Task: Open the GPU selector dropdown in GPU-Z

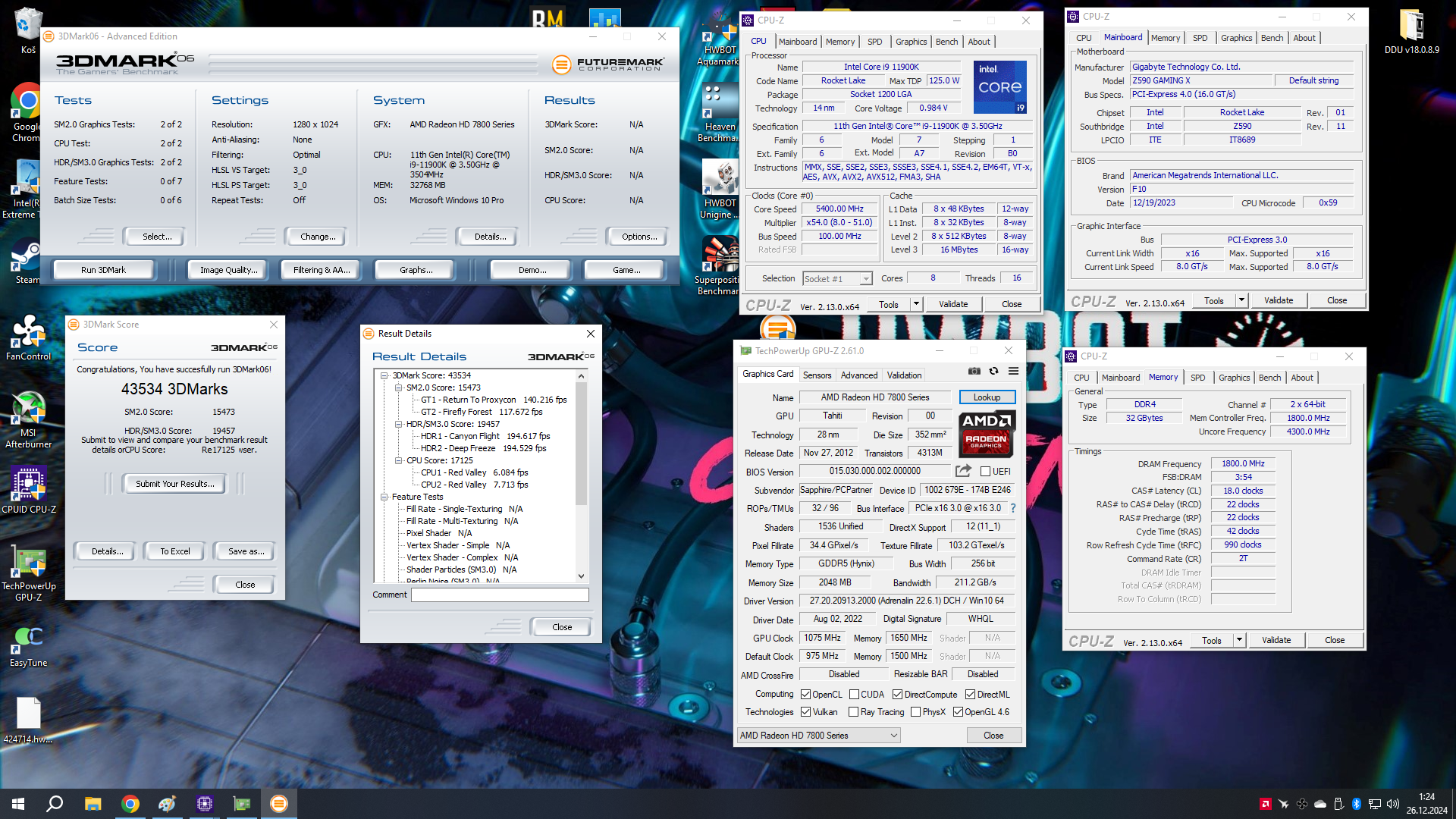Action: (x=819, y=736)
